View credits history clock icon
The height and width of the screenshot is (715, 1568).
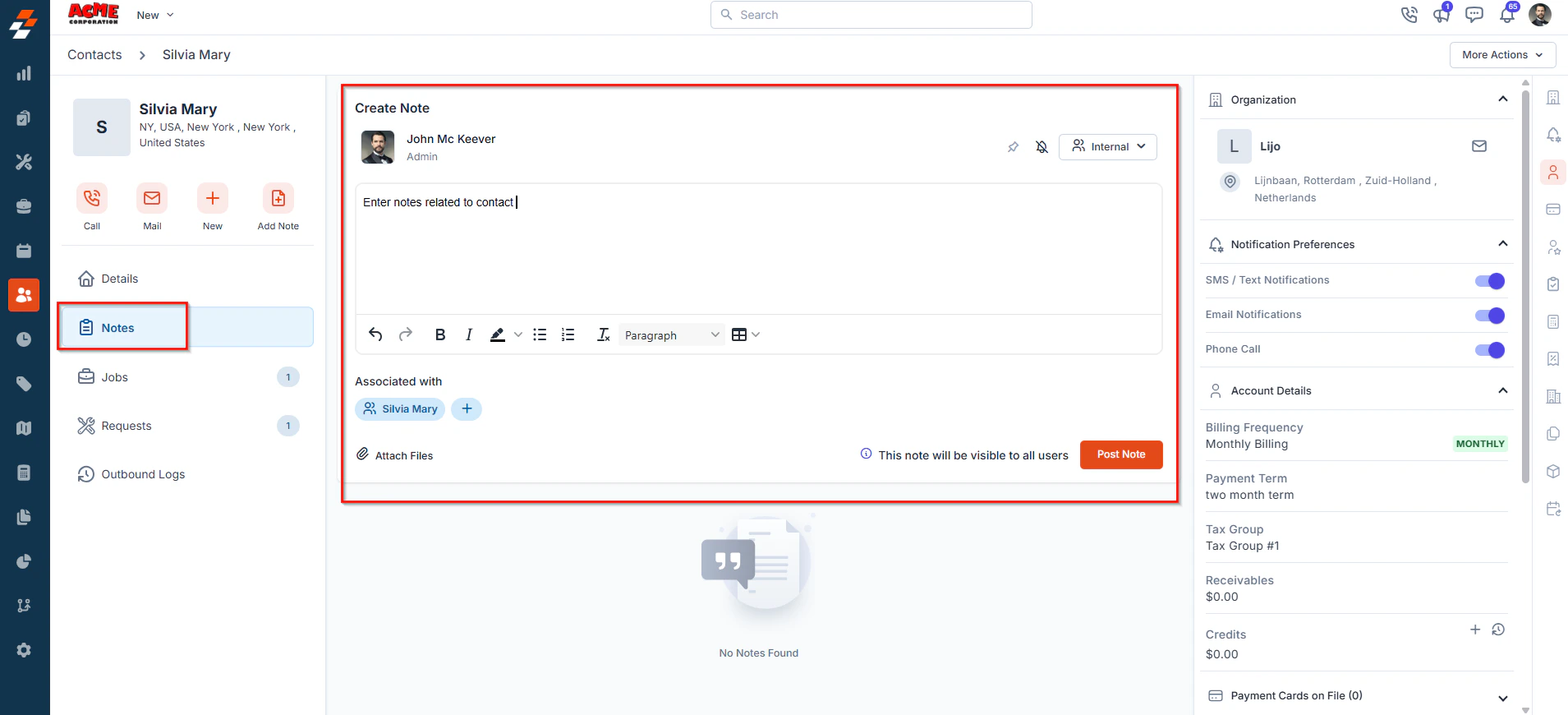coord(1498,630)
